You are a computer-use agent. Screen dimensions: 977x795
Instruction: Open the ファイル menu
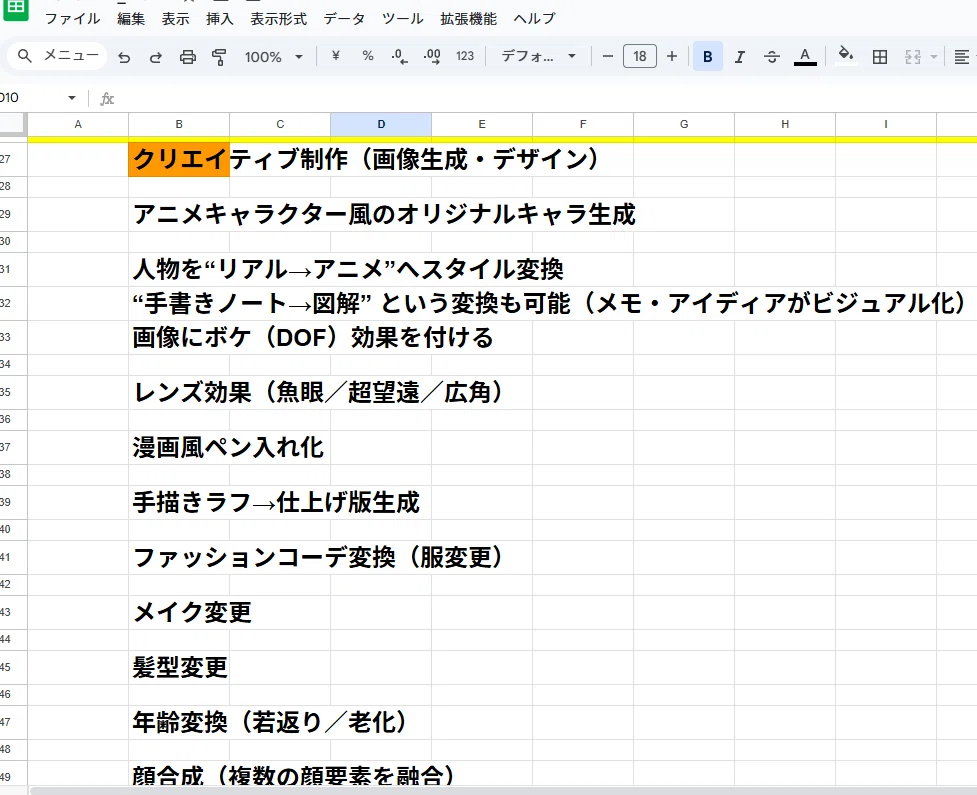[72, 19]
